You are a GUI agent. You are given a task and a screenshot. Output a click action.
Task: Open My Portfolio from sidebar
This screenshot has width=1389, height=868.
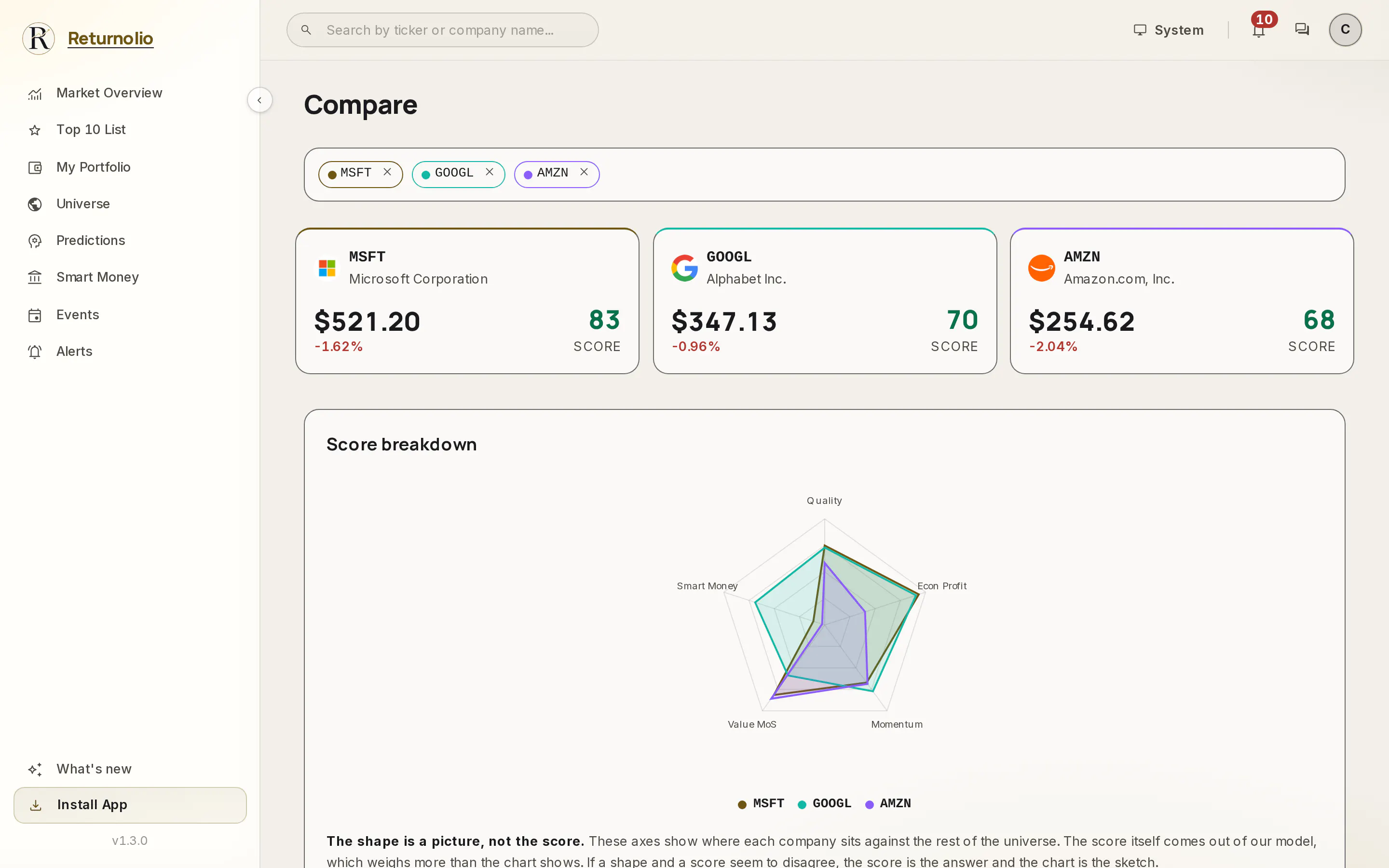tap(130, 167)
